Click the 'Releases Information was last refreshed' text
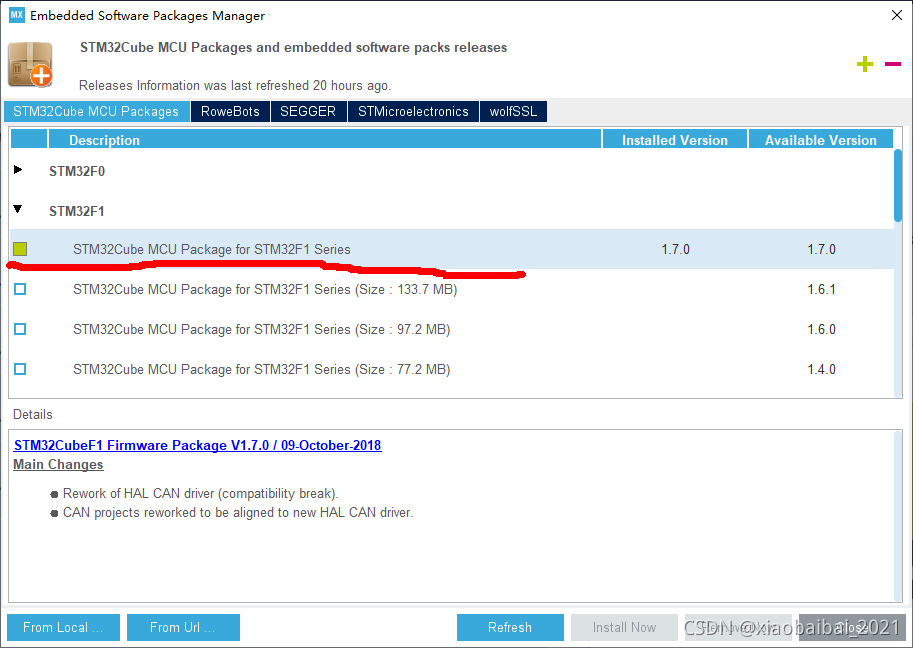The width and height of the screenshot is (913, 648). click(x=235, y=86)
